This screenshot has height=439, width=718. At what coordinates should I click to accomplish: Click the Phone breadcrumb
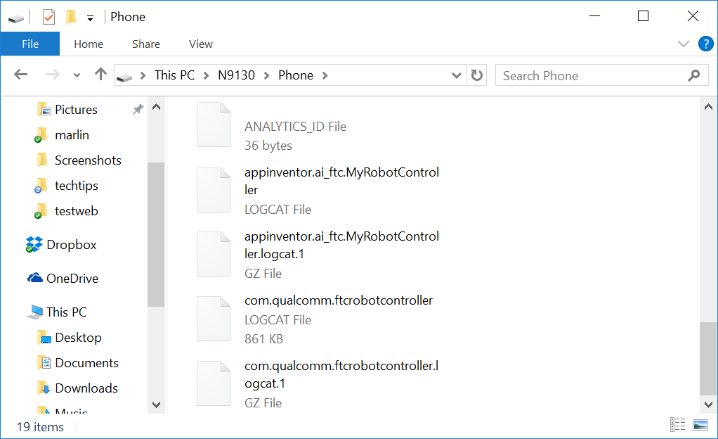pyautogui.click(x=296, y=75)
